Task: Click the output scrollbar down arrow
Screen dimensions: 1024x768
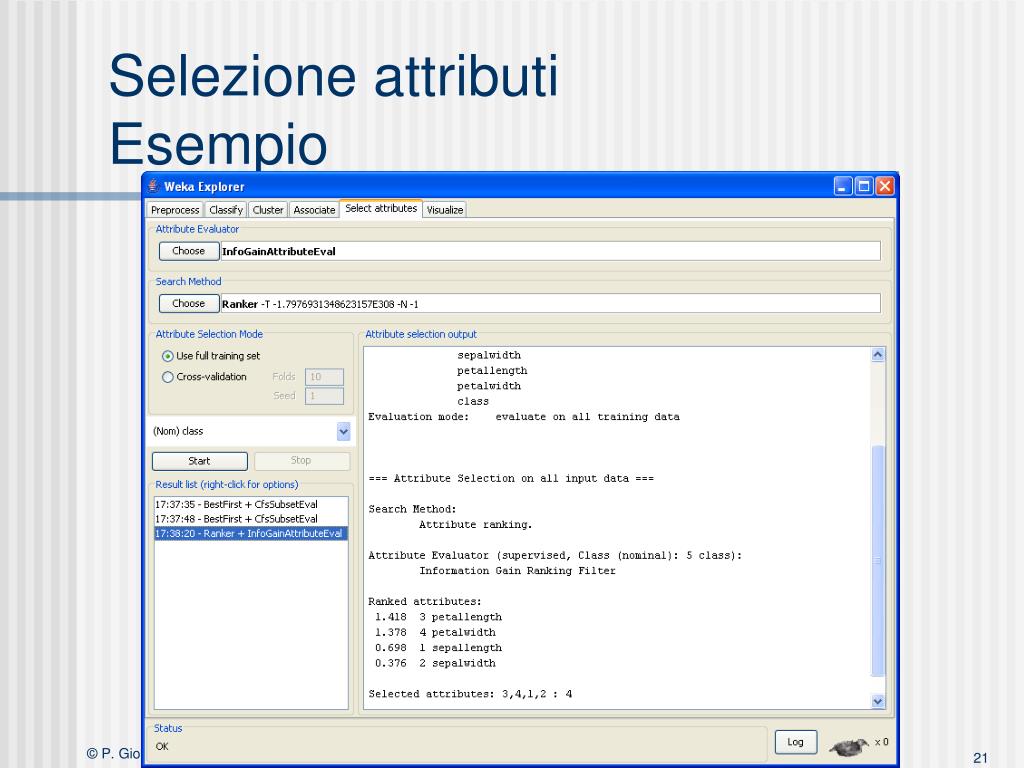Action: point(878,701)
